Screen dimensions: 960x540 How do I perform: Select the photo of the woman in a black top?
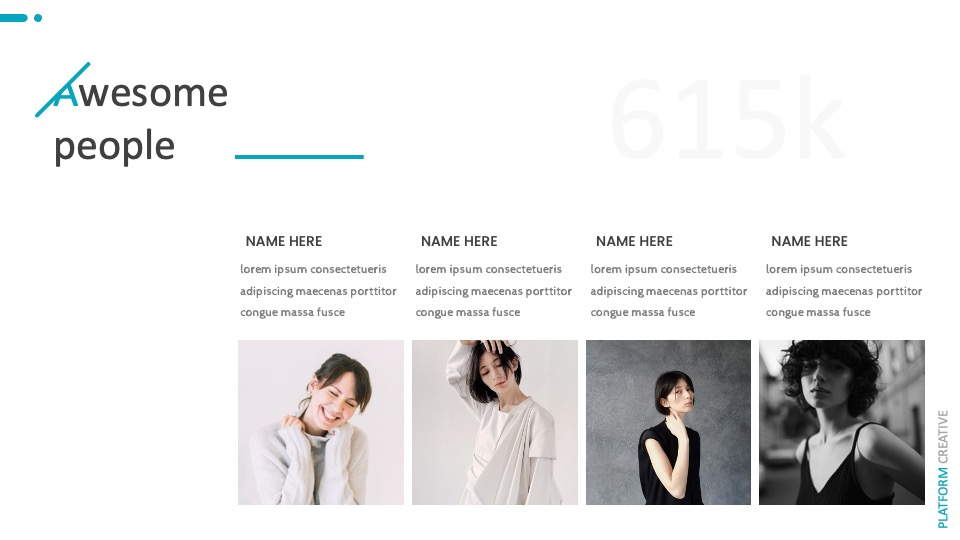[x=668, y=422]
